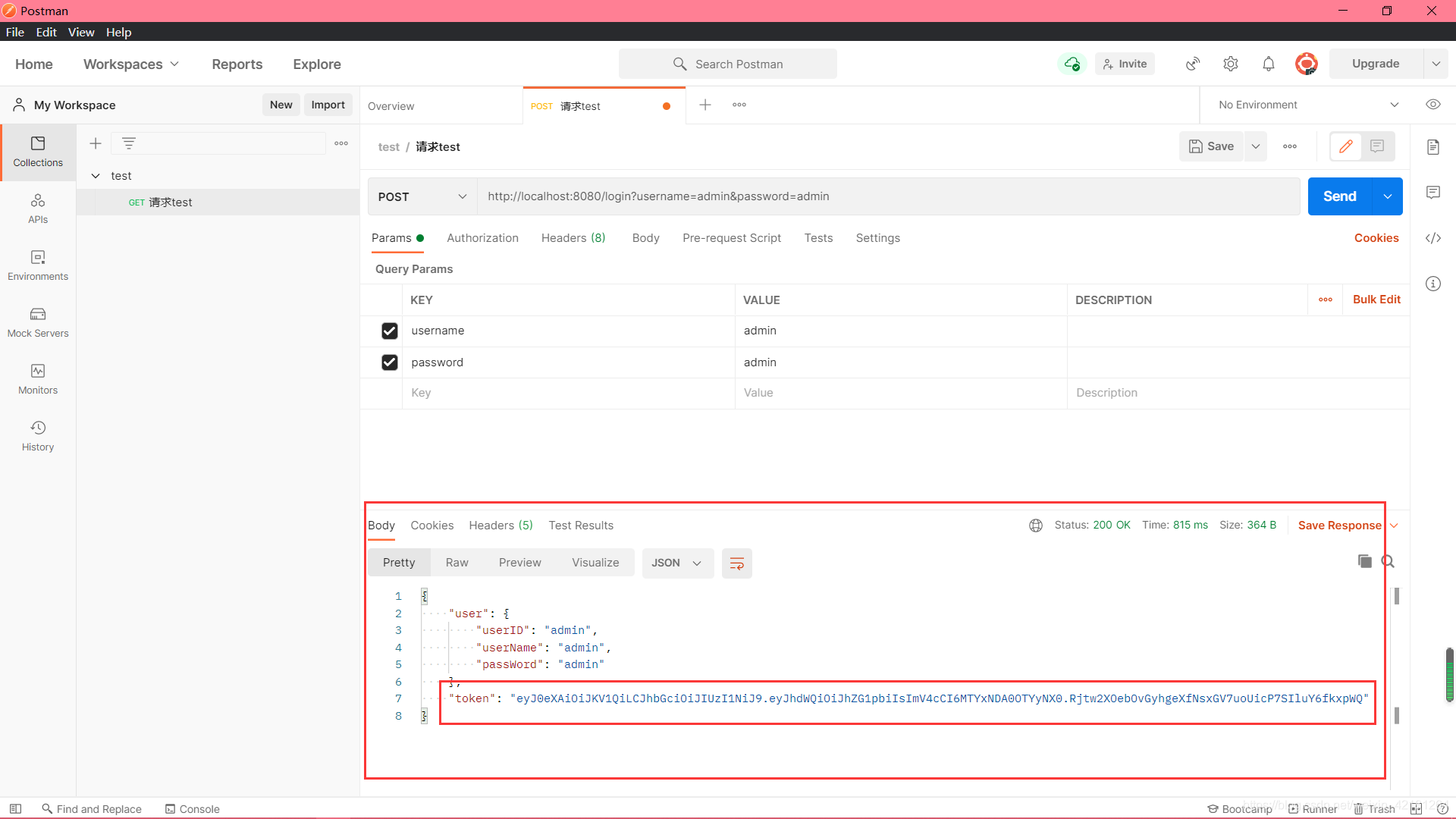This screenshot has height=819, width=1456.
Task: Click the request URL input field
Action: click(887, 196)
